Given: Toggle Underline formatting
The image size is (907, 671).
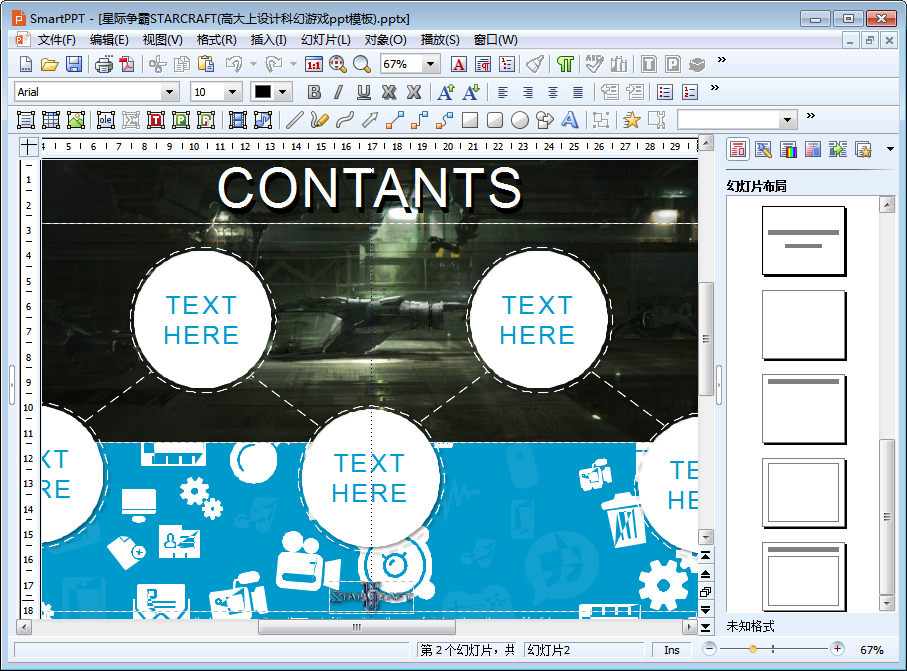Looking at the screenshot, I should click(363, 92).
